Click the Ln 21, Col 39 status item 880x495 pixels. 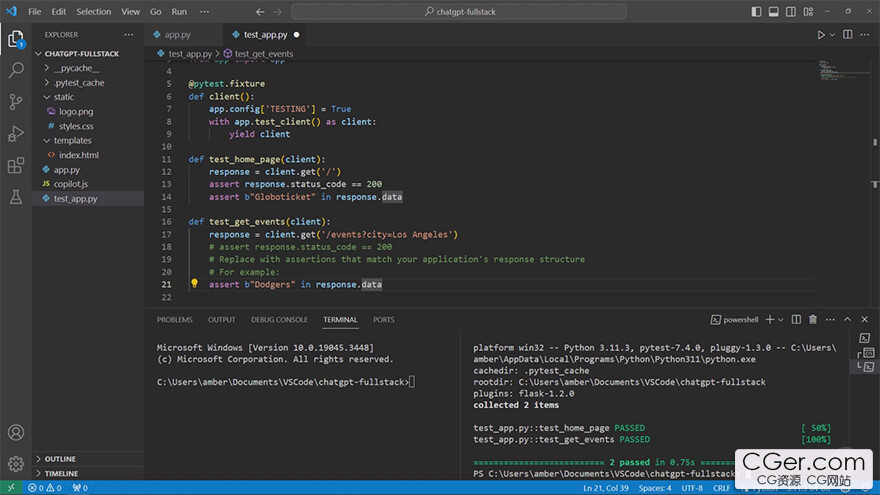tap(606, 488)
